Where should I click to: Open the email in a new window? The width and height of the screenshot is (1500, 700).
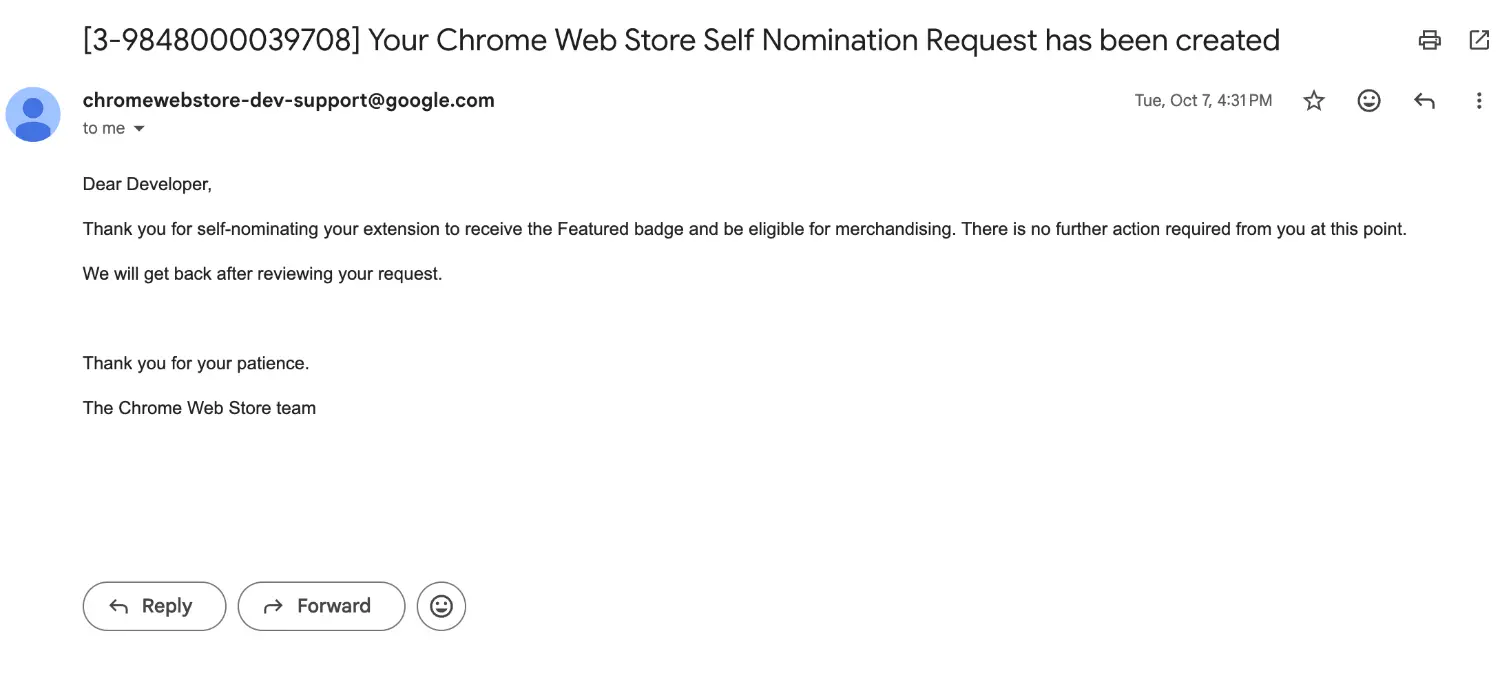[x=1479, y=40]
